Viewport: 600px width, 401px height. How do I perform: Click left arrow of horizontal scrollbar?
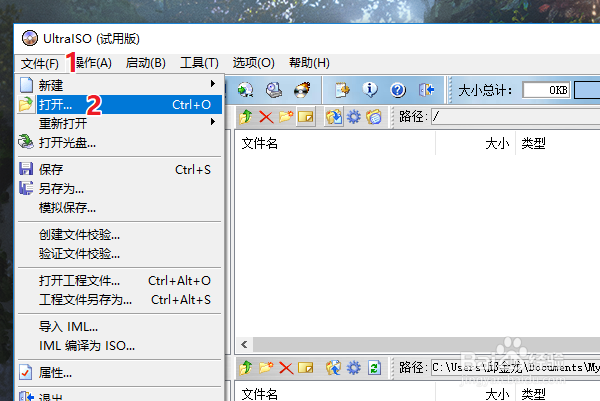(x=244, y=345)
